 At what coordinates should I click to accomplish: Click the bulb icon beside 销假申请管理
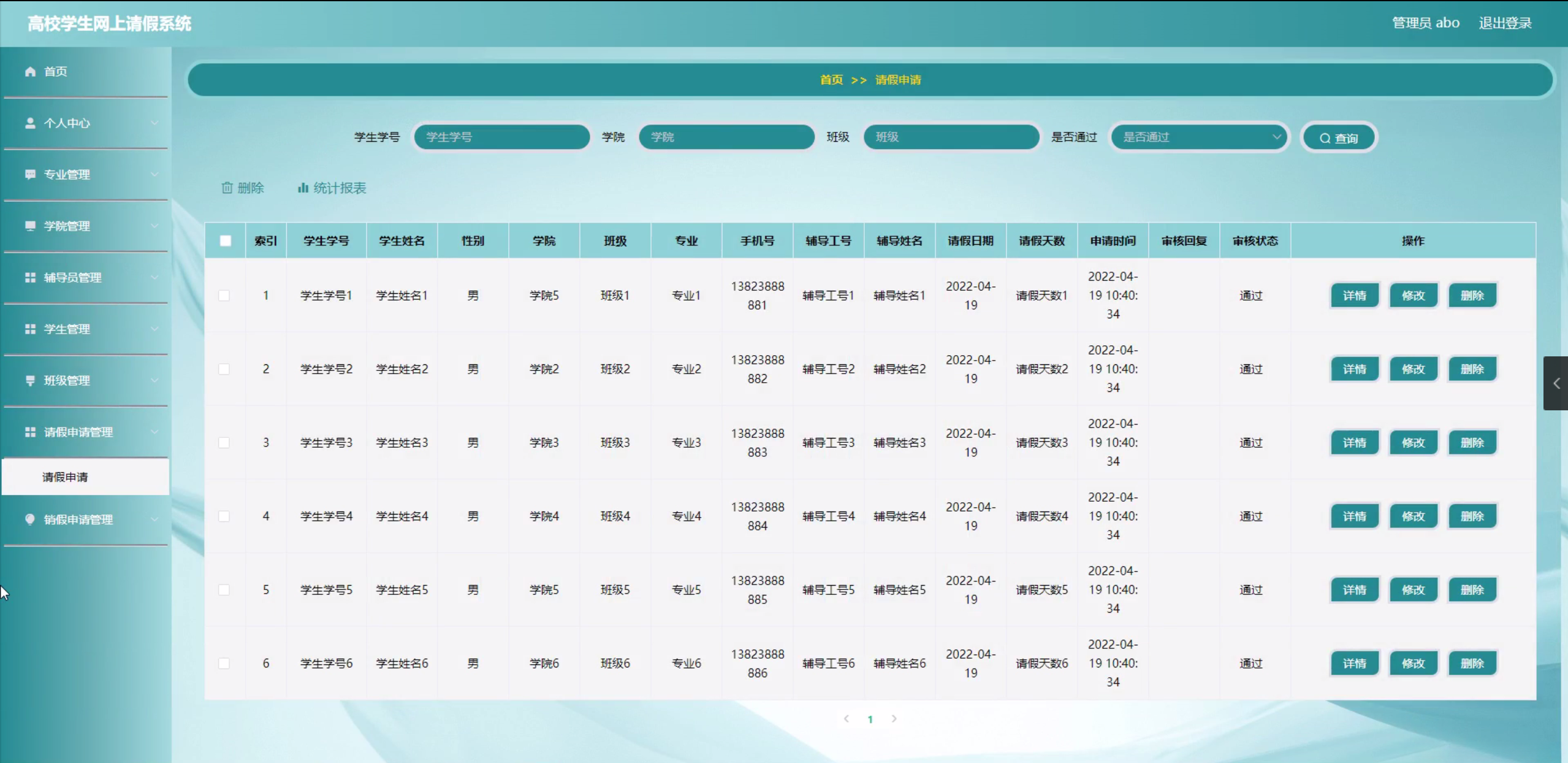click(x=30, y=520)
